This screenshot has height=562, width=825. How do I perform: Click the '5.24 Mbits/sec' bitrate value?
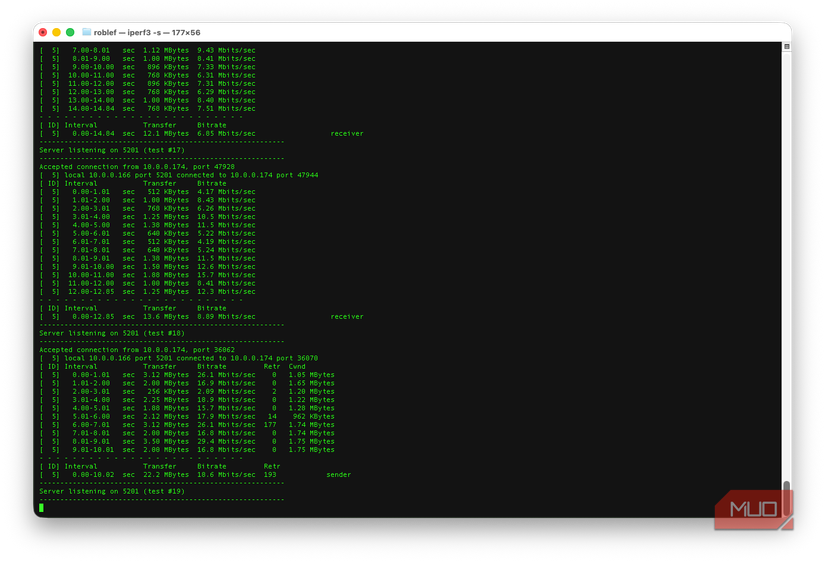226,250
